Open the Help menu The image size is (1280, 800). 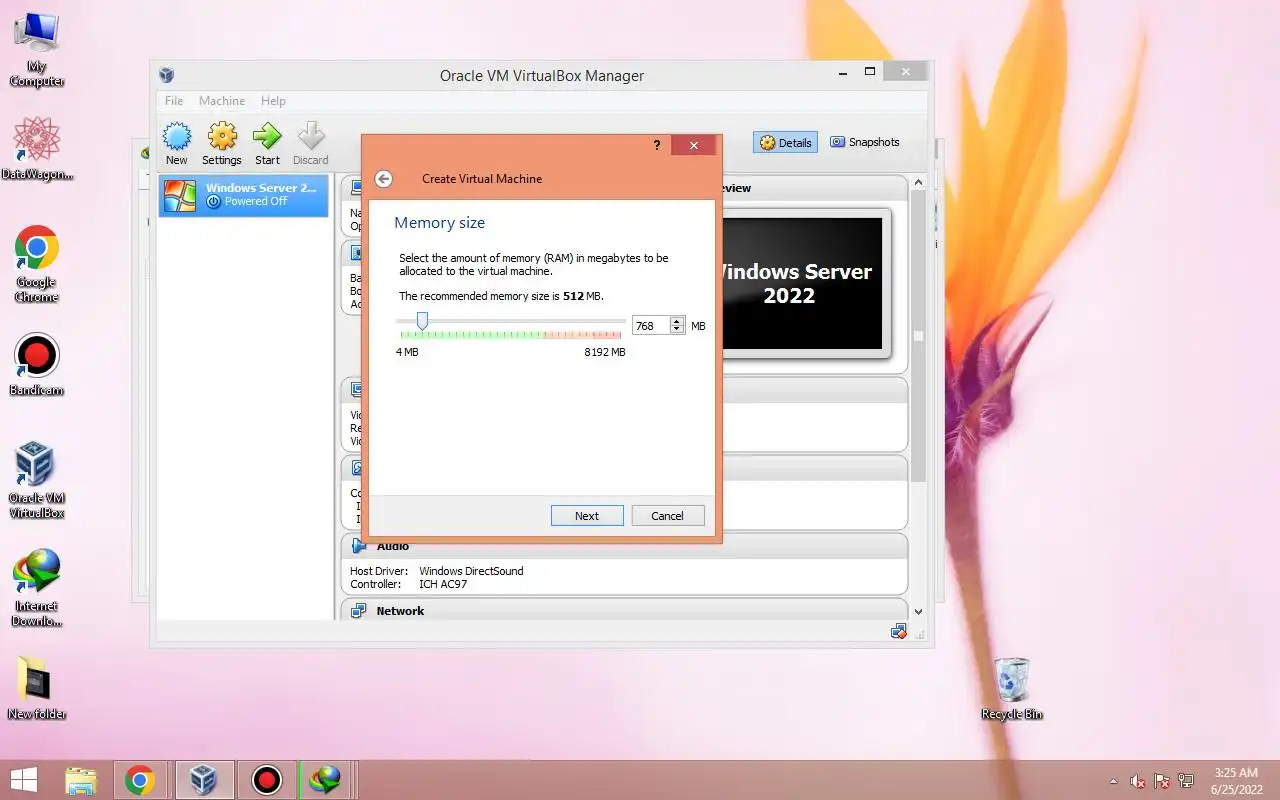pyautogui.click(x=273, y=101)
